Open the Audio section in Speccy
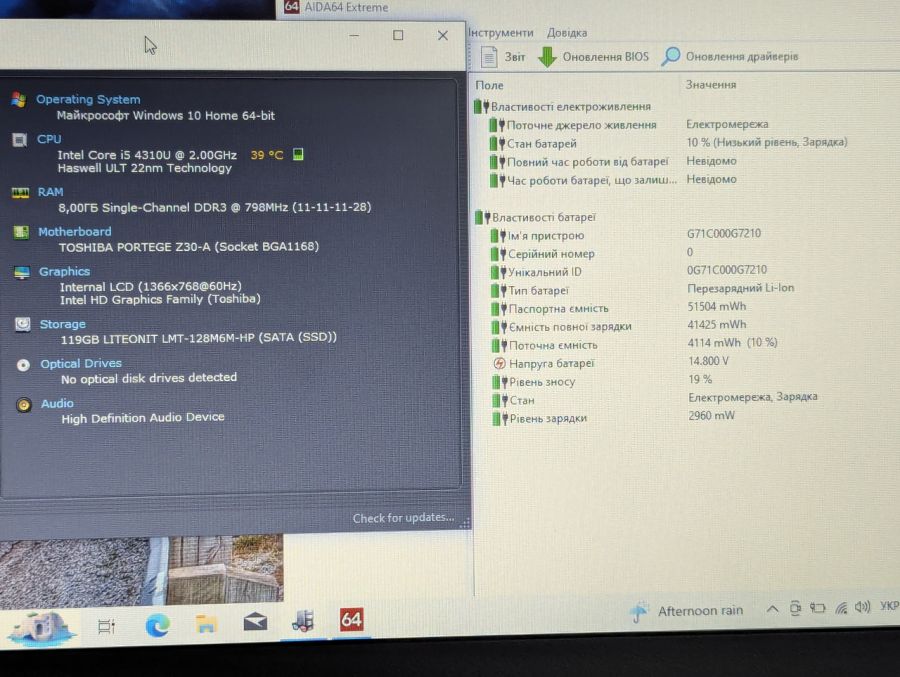The height and width of the screenshot is (677, 900). pyautogui.click(x=57, y=403)
